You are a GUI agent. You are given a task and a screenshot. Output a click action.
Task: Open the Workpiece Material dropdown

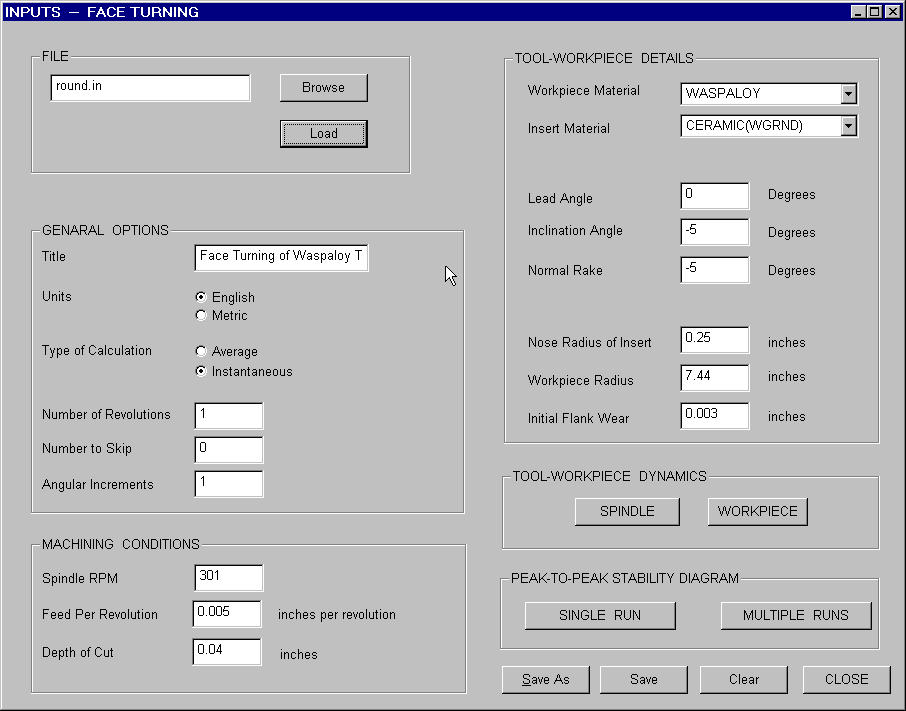pos(848,94)
